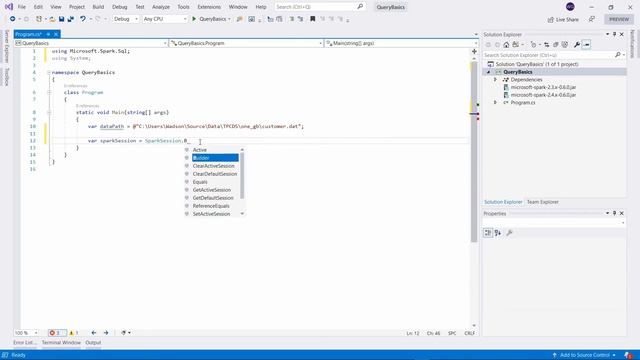Click the warning count indicator

[x=73, y=333]
